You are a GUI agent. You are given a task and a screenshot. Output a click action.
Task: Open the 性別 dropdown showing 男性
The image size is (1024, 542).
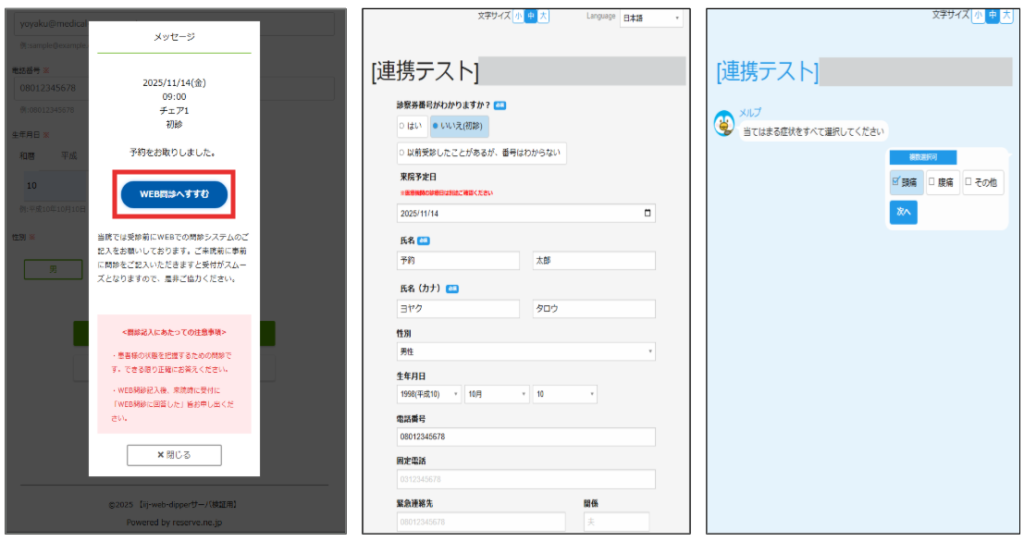pos(526,352)
